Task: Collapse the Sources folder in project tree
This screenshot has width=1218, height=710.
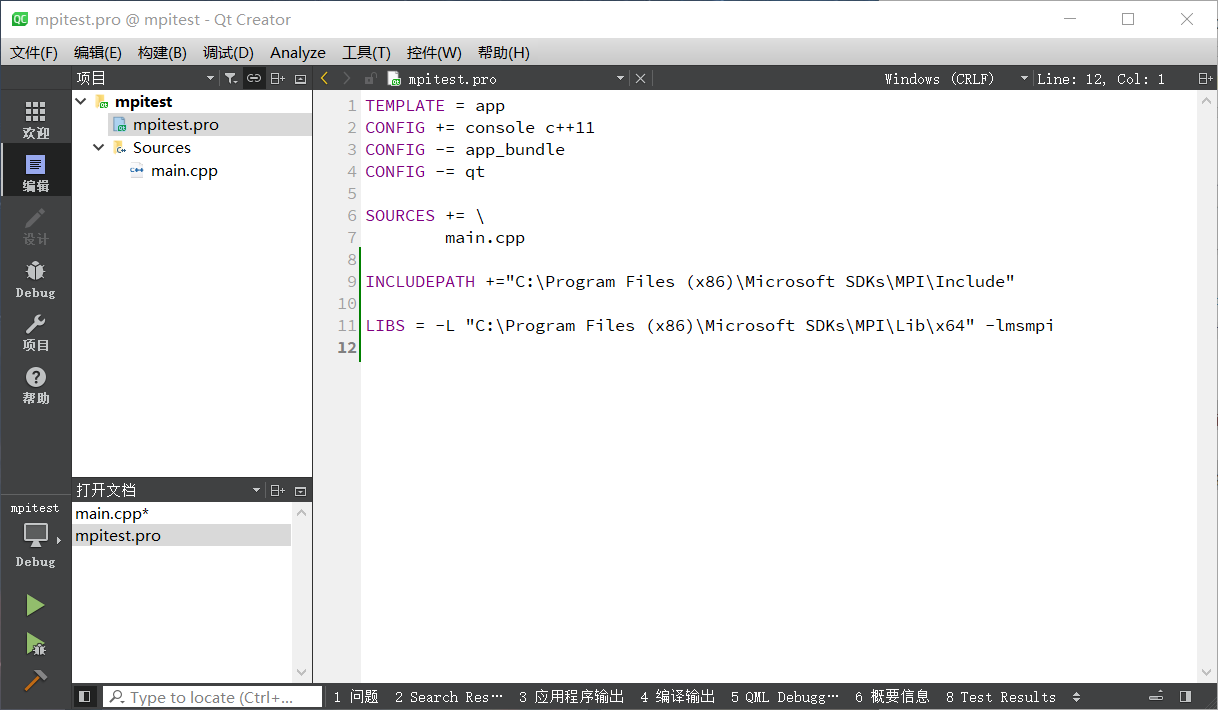Action: 98,147
